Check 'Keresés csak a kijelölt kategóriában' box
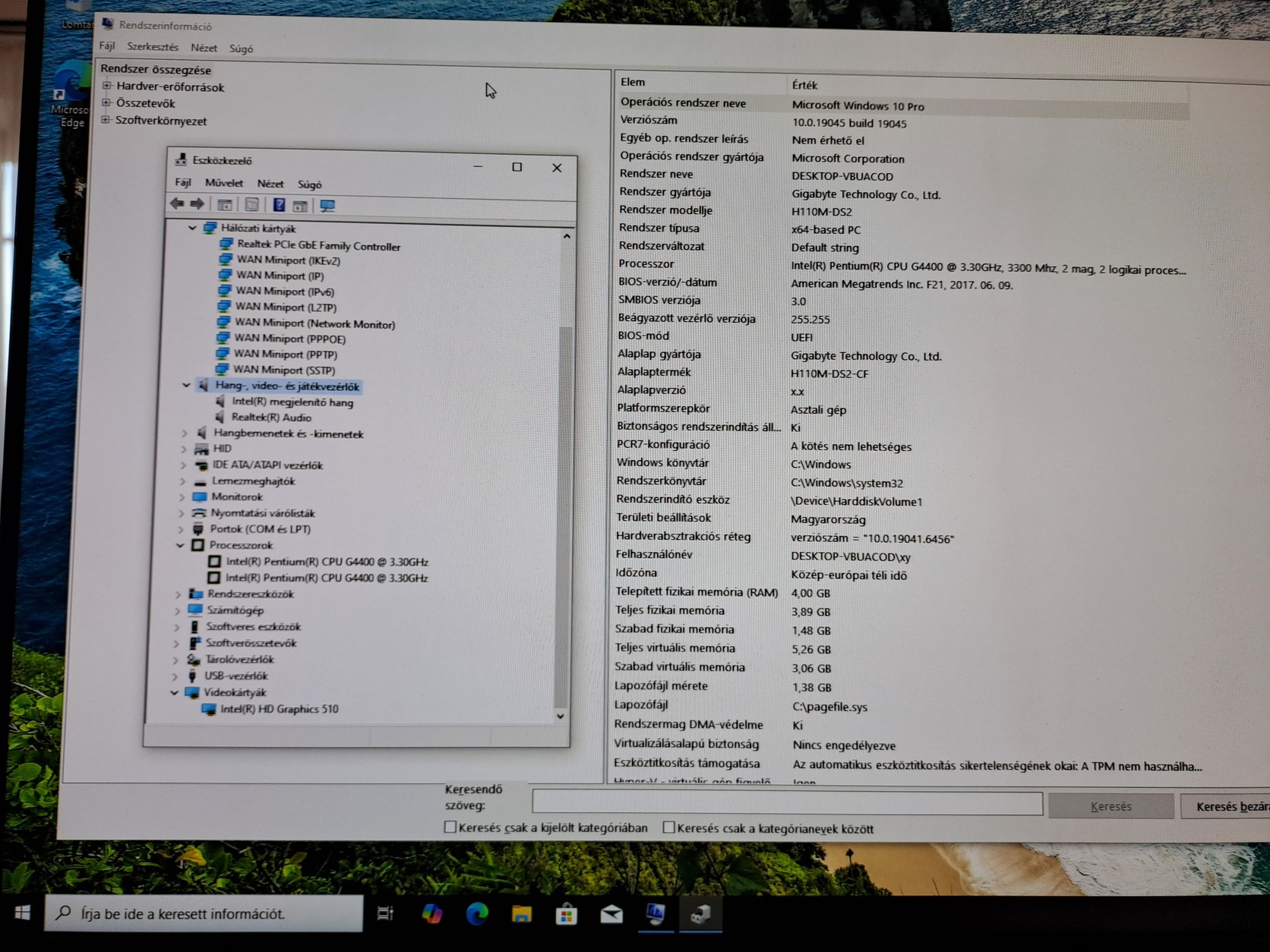The height and width of the screenshot is (952, 1270). pos(450,827)
